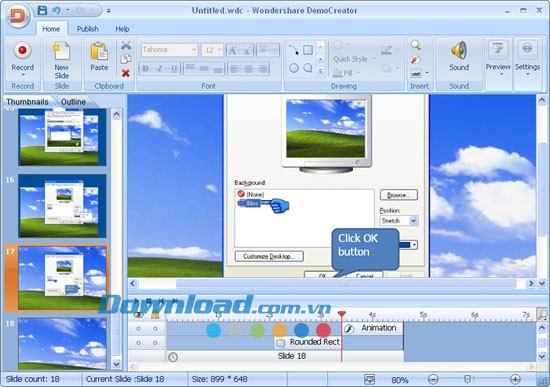Insert an image from the Insert group
550x387 pixels.
click(416, 73)
